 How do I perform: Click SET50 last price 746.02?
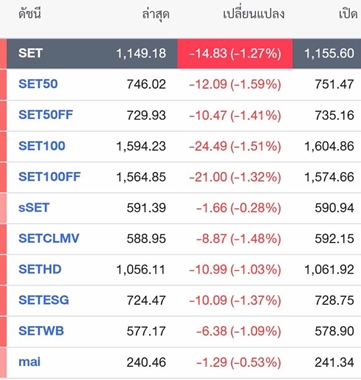[x=146, y=84]
